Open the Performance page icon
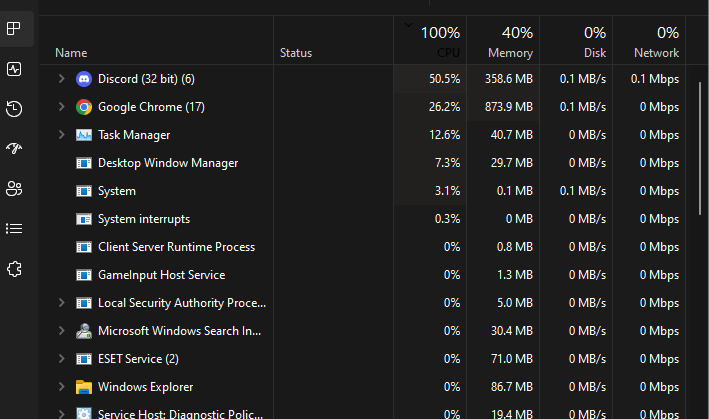709x419 pixels. click(x=14, y=69)
